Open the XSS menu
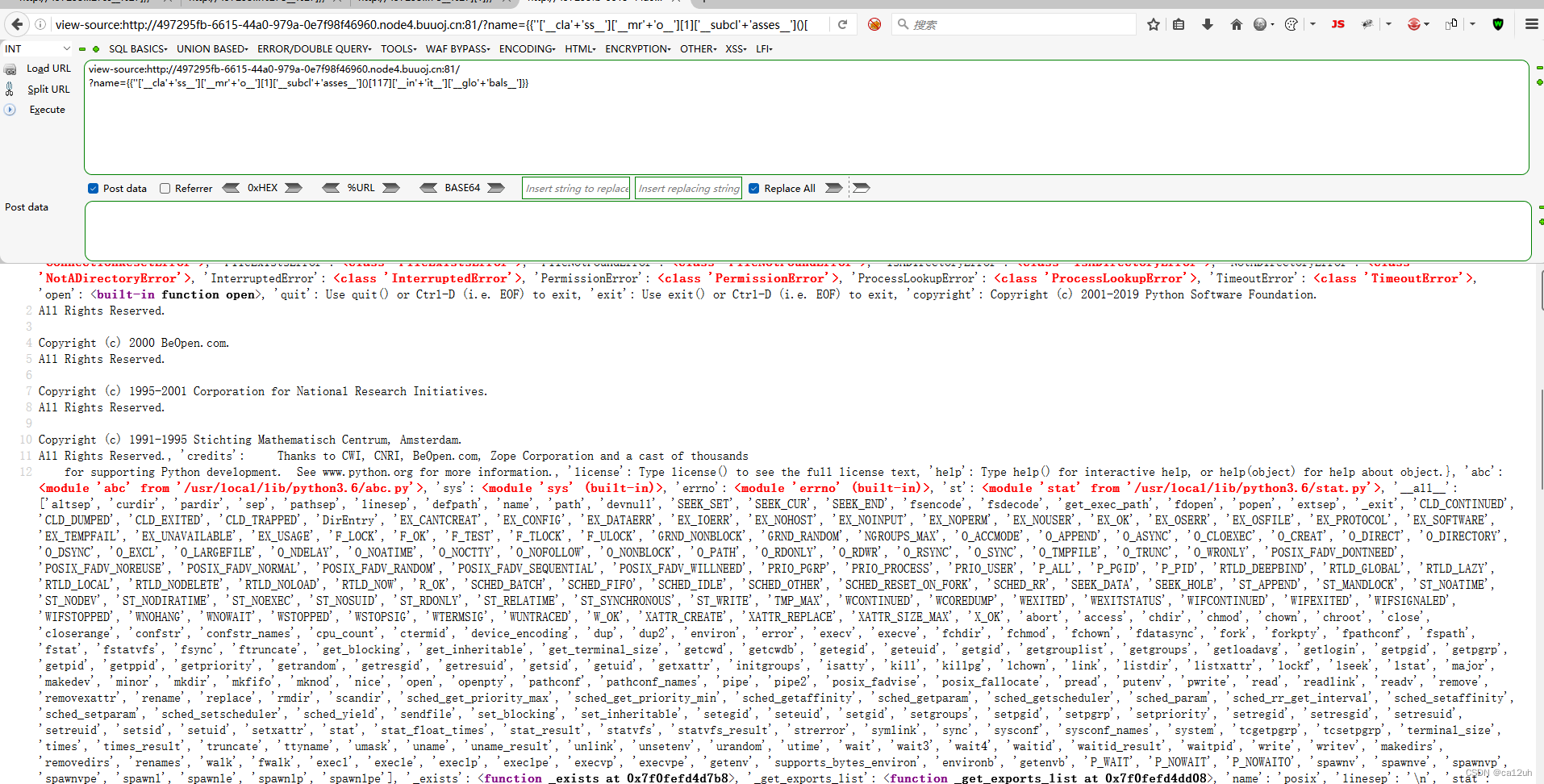This screenshot has width=1544, height=784. coord(736,49)
